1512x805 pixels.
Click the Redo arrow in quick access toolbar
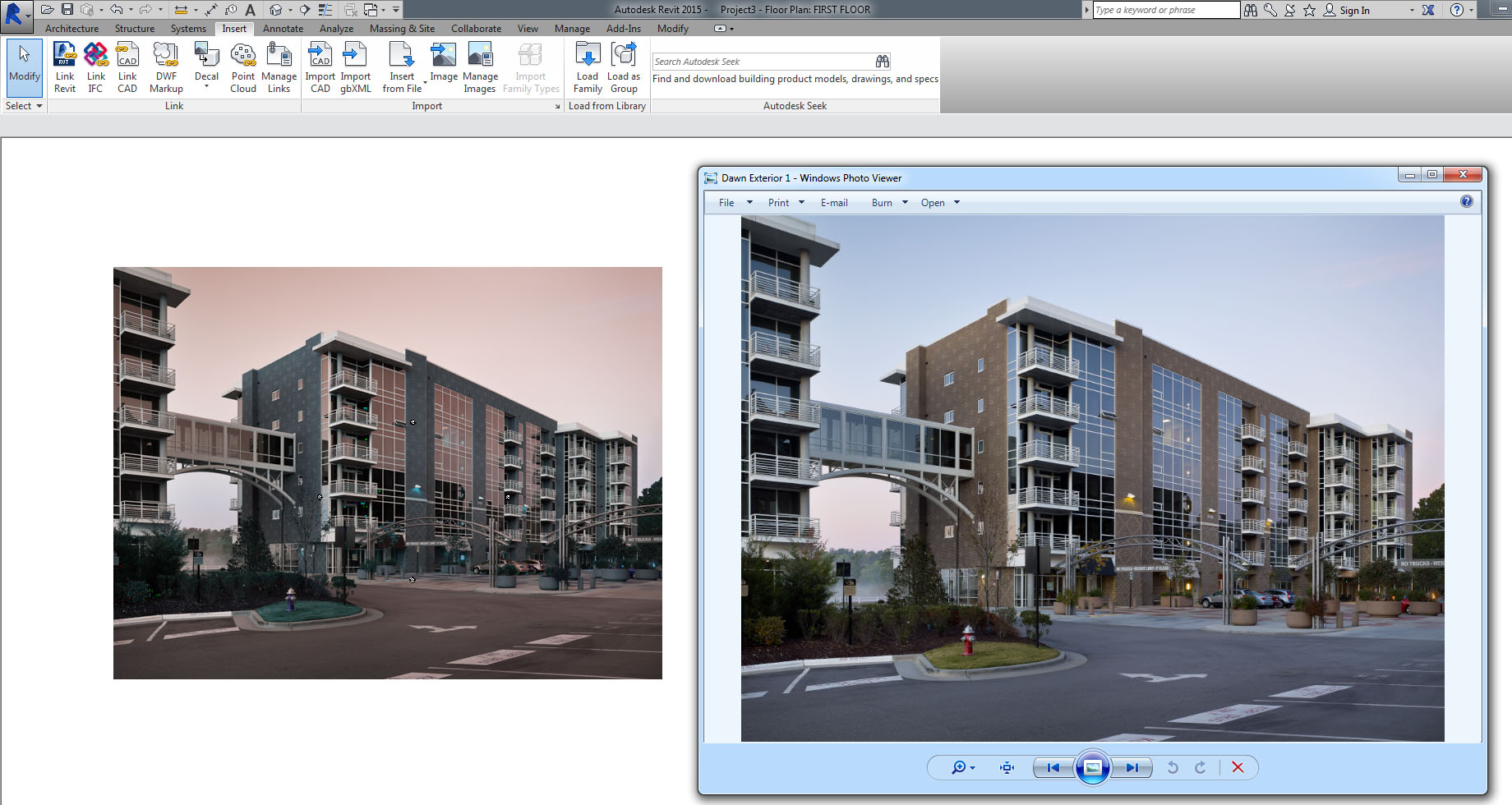click(145, 10)
